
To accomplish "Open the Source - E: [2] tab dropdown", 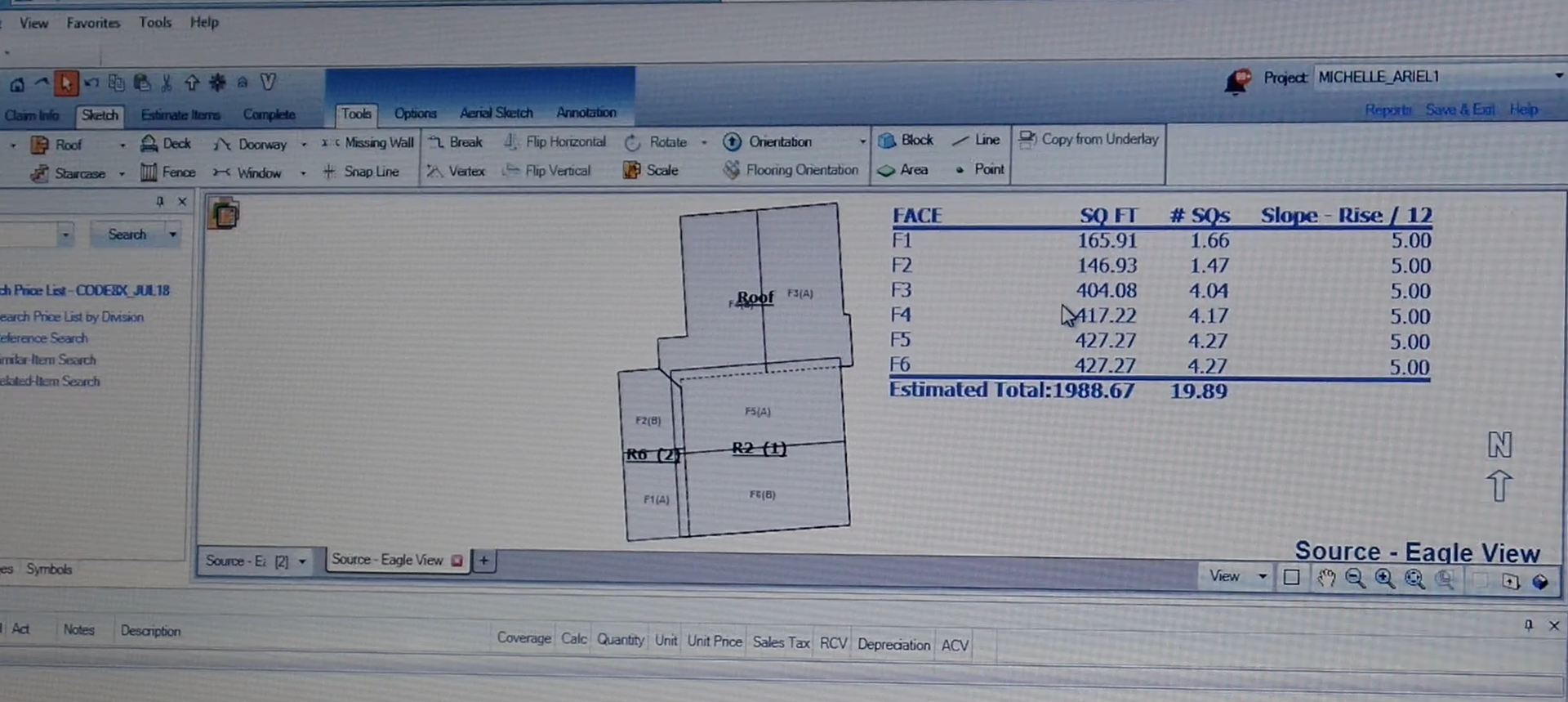I will (x=302, y=561).
